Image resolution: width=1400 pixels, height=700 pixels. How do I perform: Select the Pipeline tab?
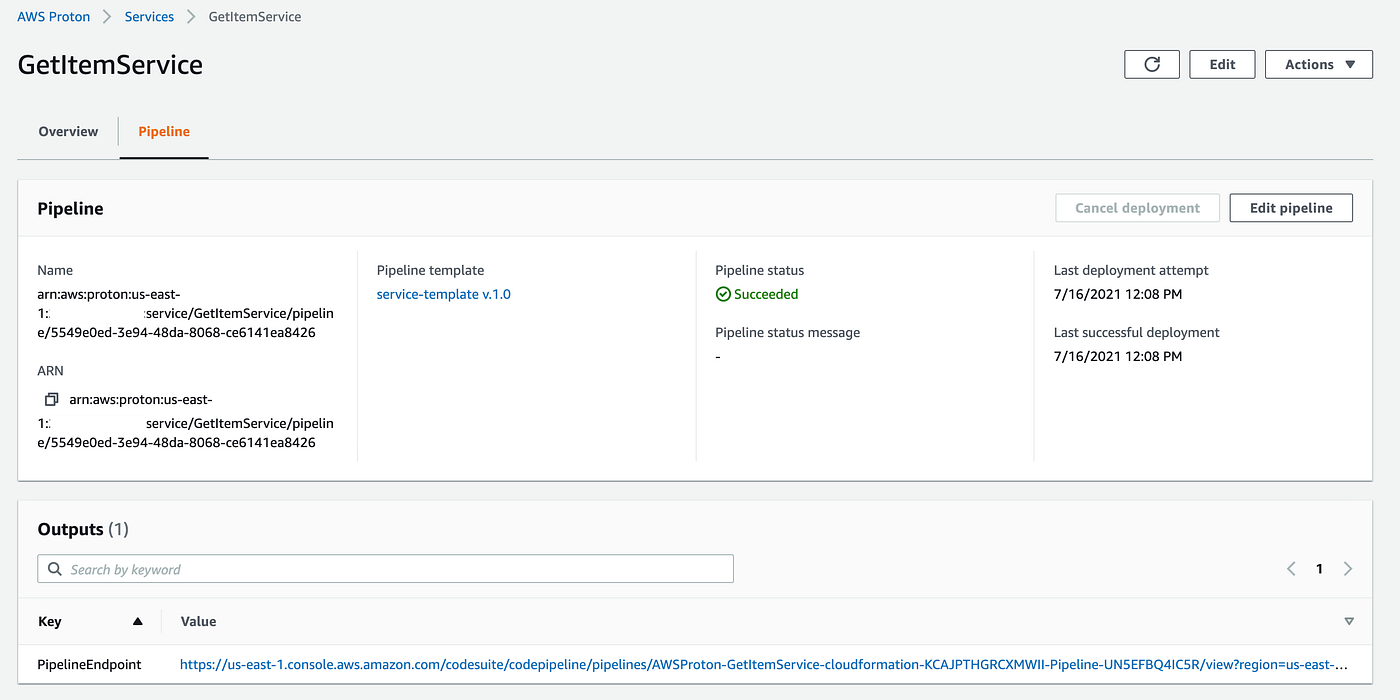(x=163, y=131)
